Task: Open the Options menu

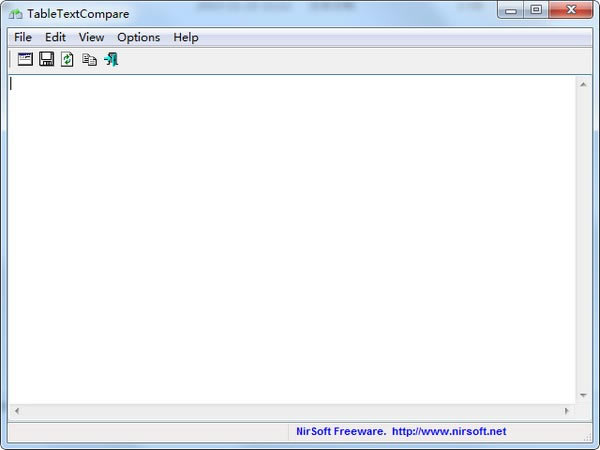Action: (x=138, y=37)
